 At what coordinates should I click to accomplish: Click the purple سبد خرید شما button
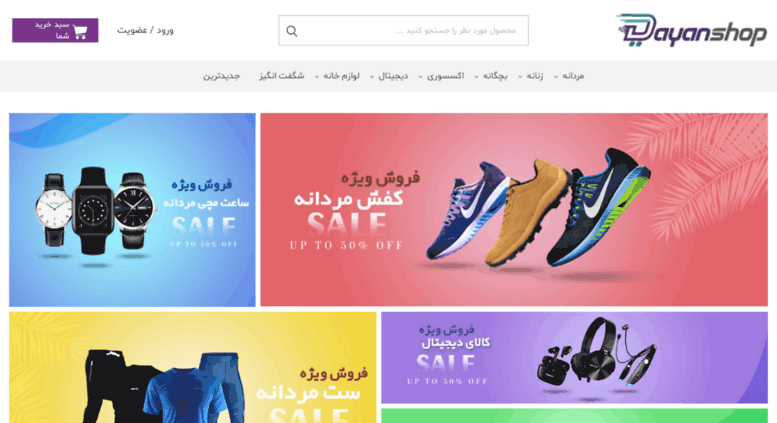[x=55, y=30]
